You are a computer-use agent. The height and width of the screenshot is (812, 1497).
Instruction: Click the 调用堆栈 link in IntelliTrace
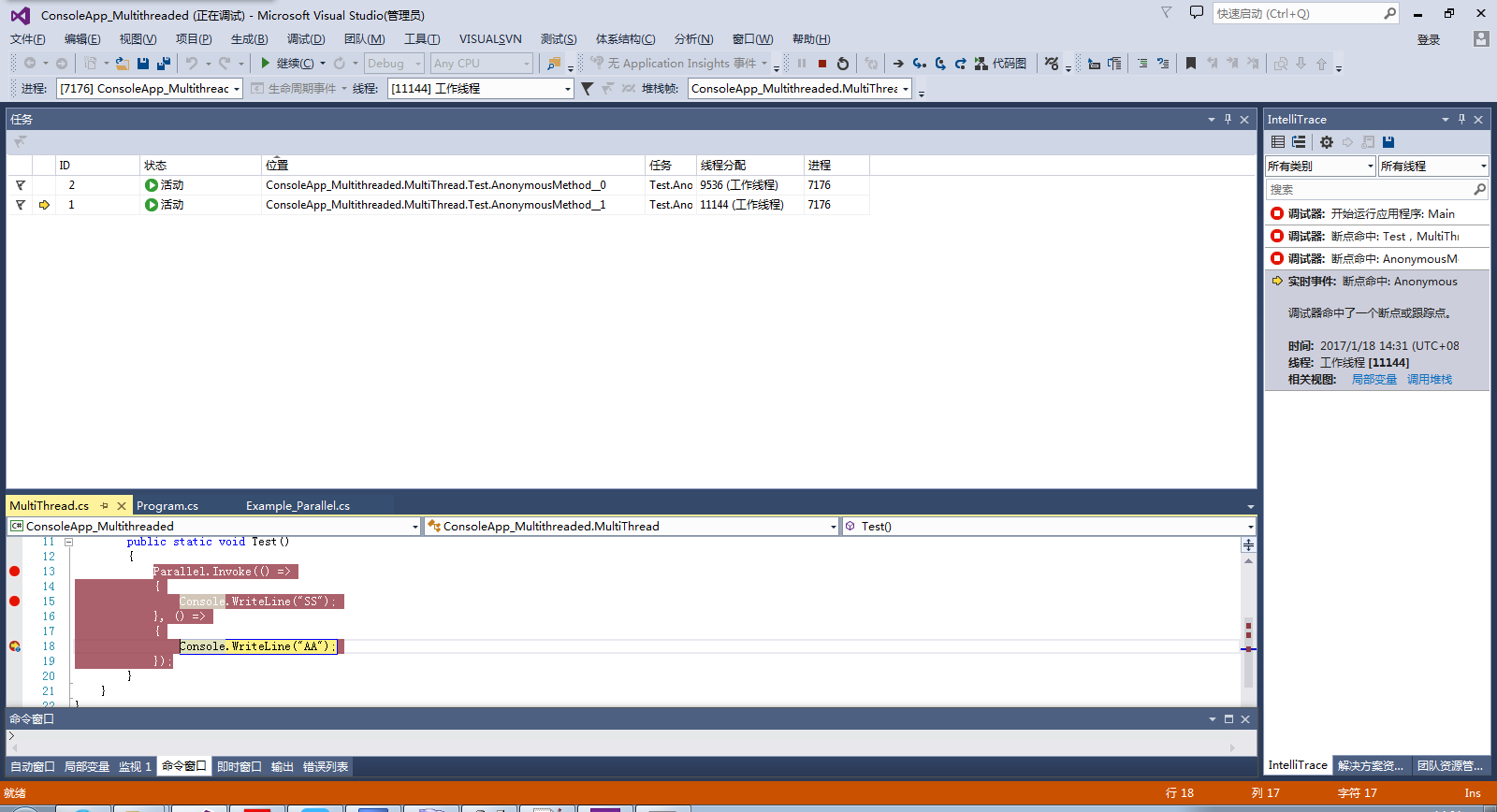1430,380
